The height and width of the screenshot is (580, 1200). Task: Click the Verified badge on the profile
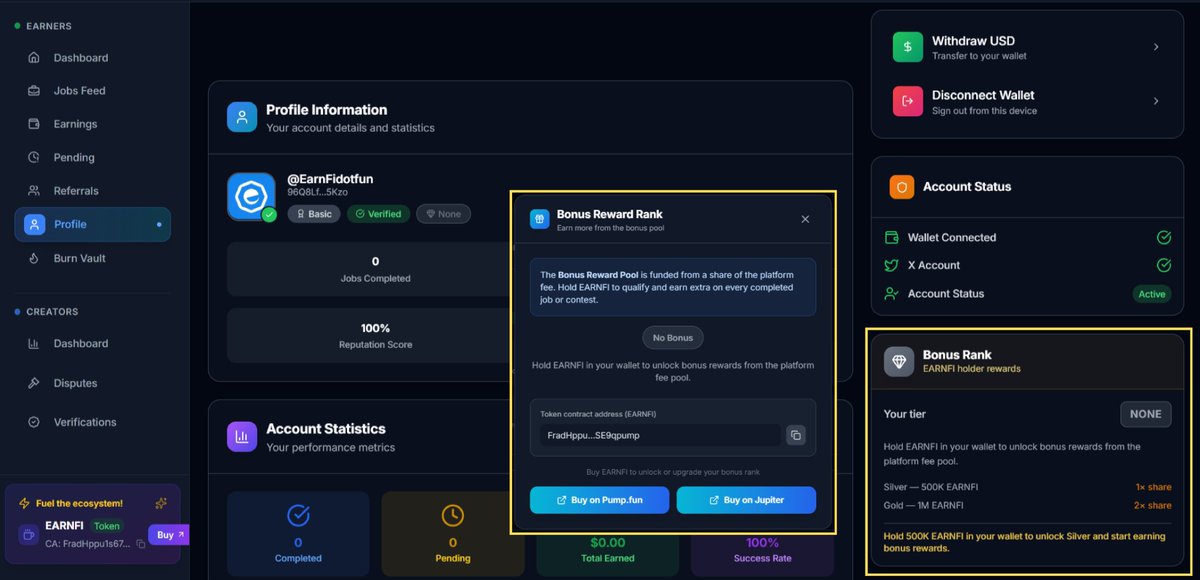coord(378,213)
